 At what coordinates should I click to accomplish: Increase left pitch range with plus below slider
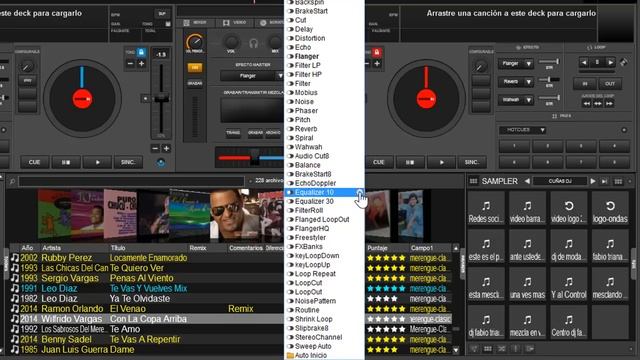pyautogui.click(x=166, y=149)
